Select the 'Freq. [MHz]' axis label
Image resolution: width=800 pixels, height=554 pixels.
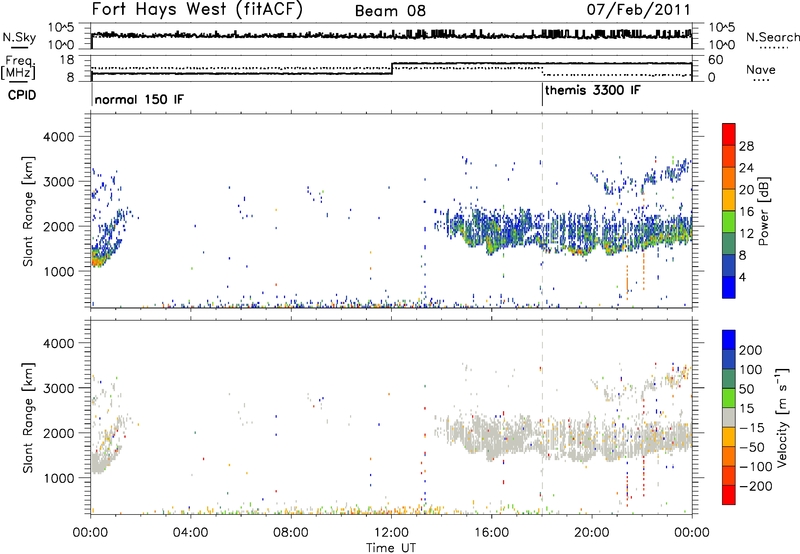coord(18,68)
